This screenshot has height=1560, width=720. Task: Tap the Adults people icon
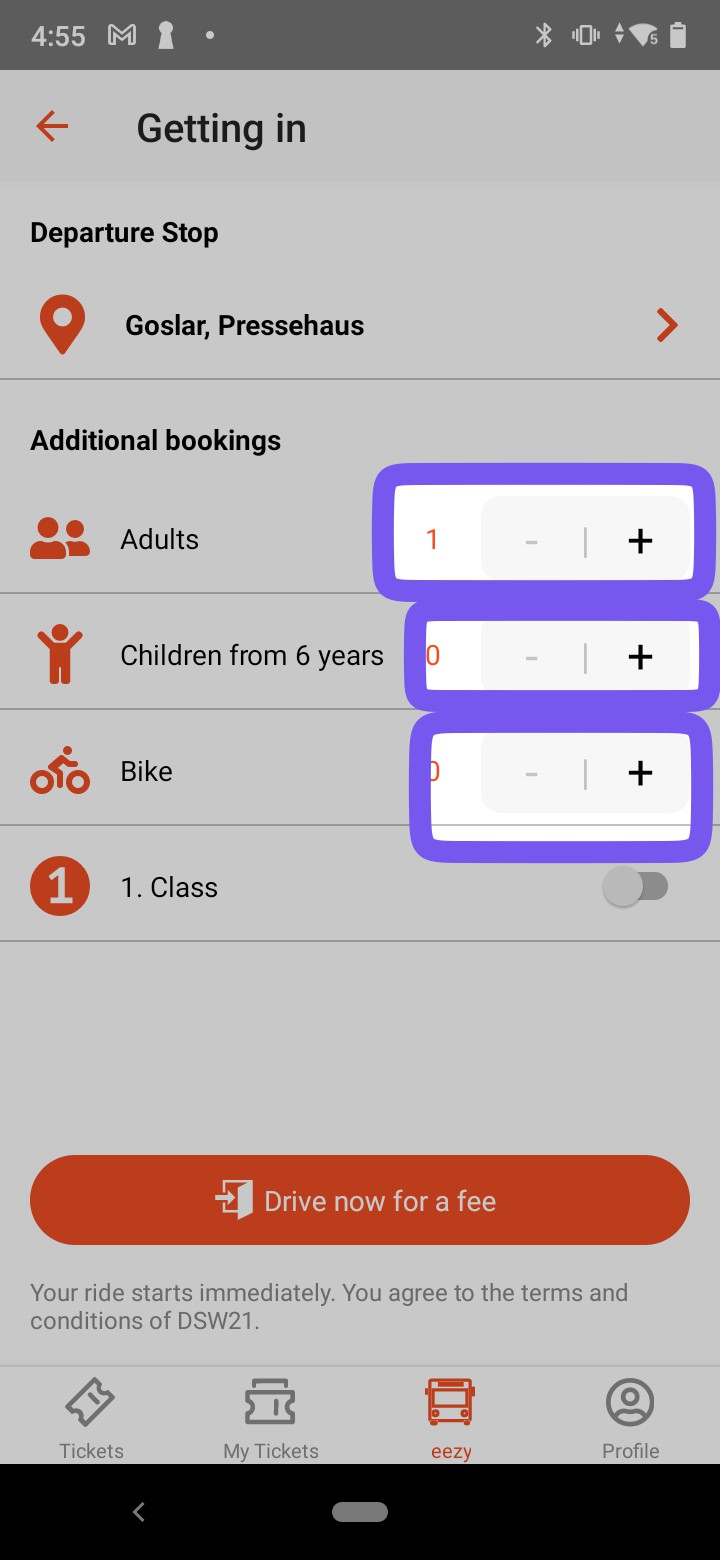pos(60,540)
